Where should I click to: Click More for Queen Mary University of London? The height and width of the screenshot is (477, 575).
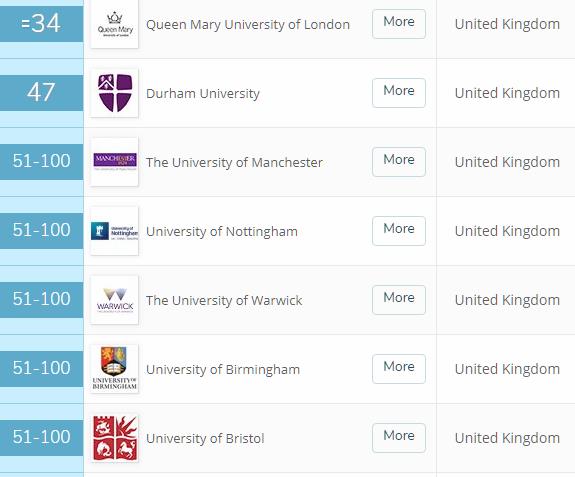(x=399, y=24)
